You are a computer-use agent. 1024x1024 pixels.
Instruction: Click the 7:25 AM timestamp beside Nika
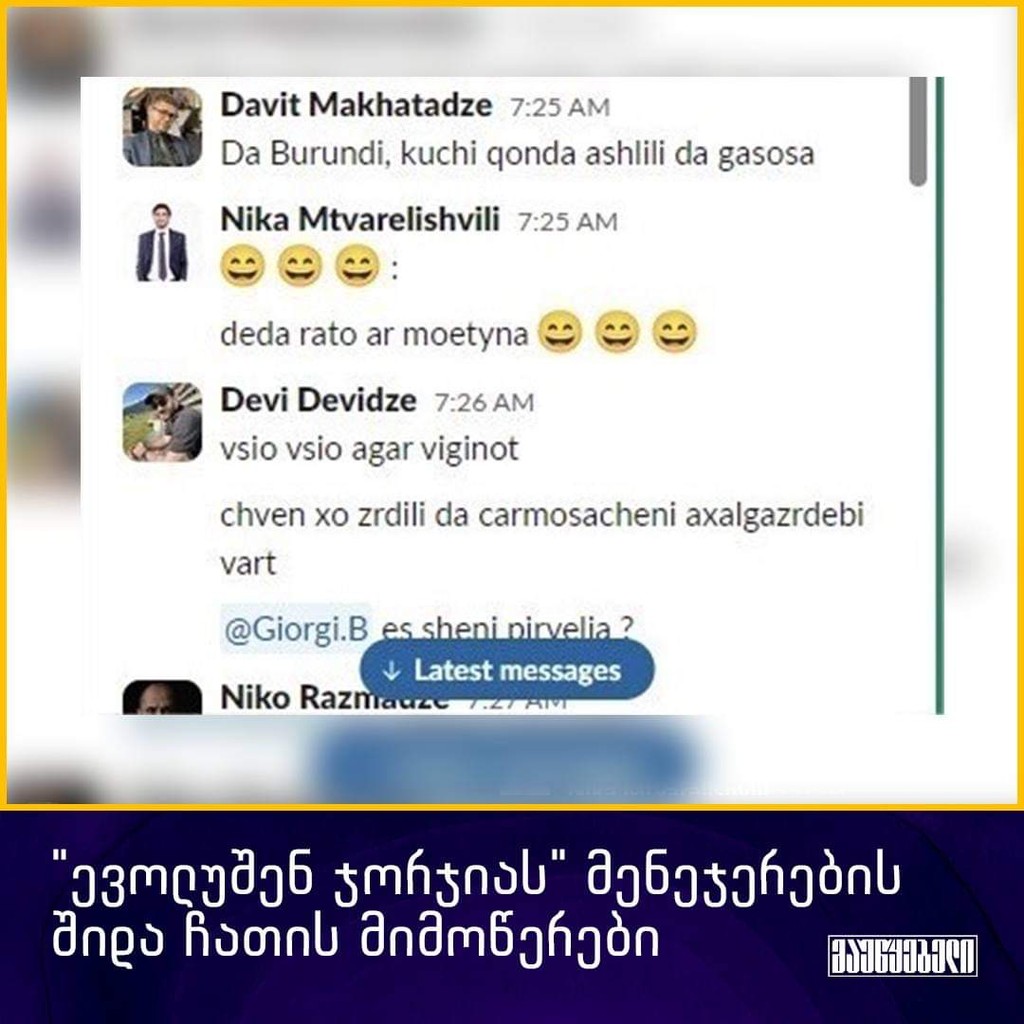point(568,222)
